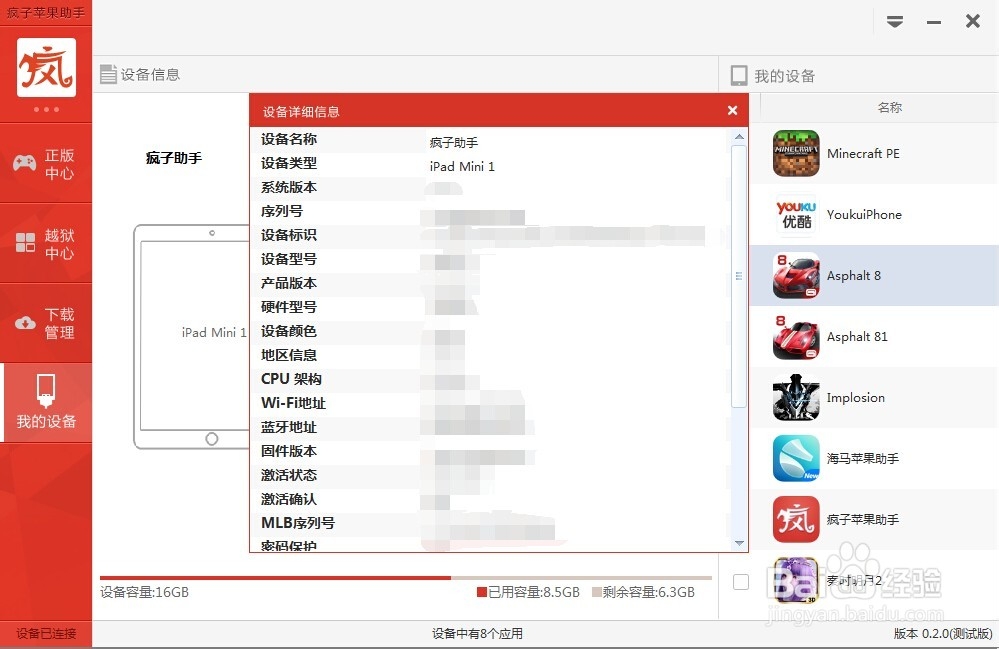Viewport: 999px width, 649px height.
Task: Click the 海马苹果助手 blue app icon
Action: 795,458
